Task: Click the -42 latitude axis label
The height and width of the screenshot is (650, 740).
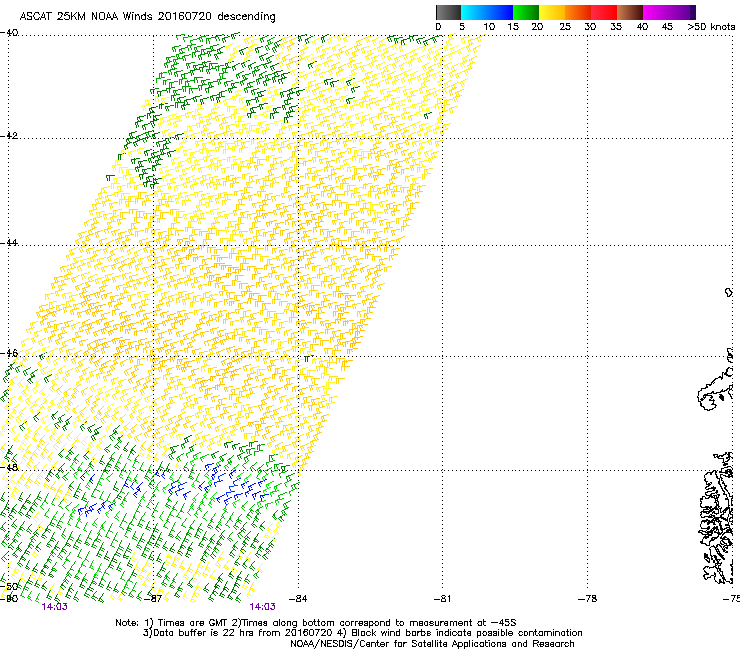Action: click(9, 135)
